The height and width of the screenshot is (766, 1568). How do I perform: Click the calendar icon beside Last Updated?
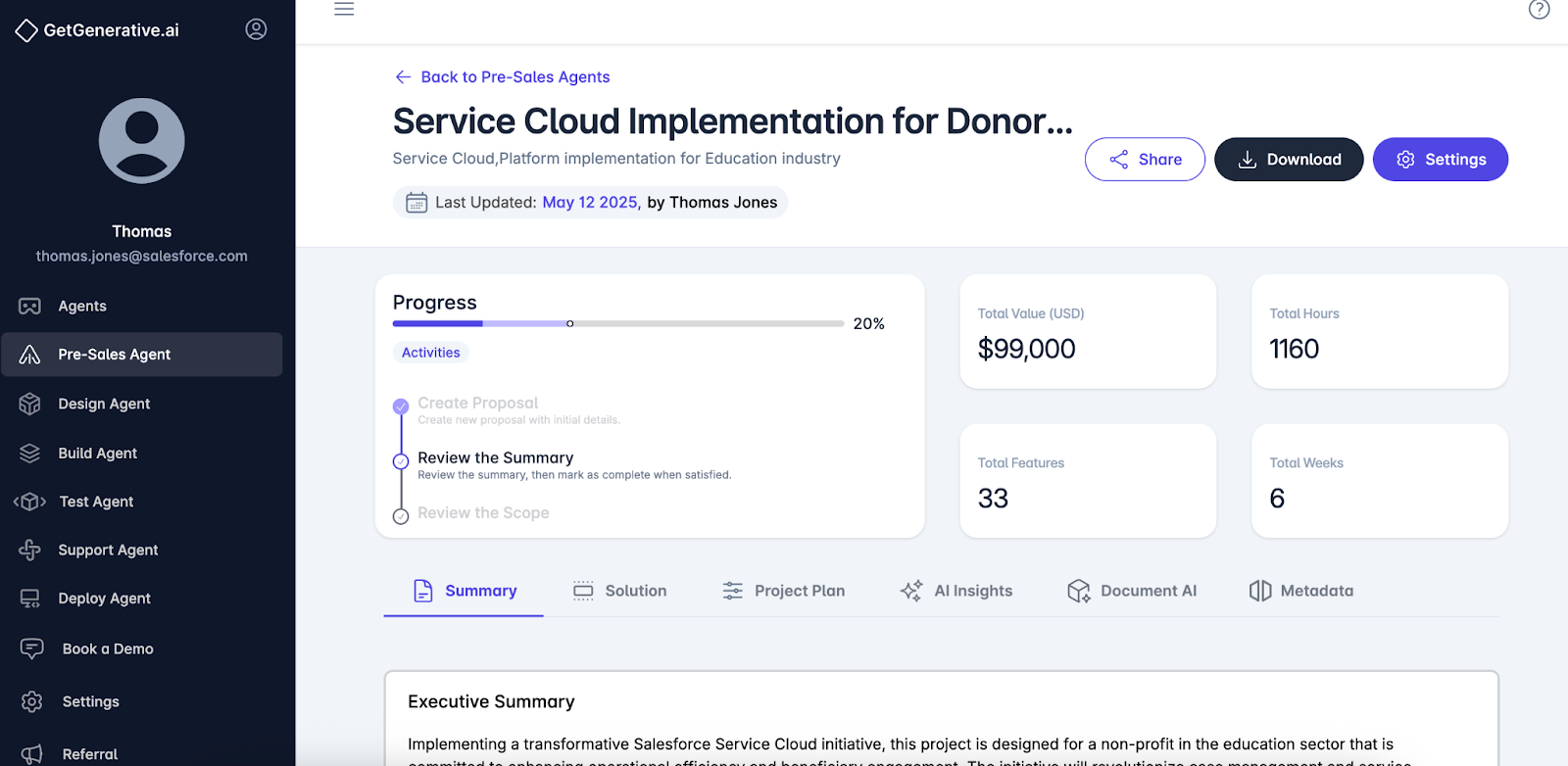[416, 203]
